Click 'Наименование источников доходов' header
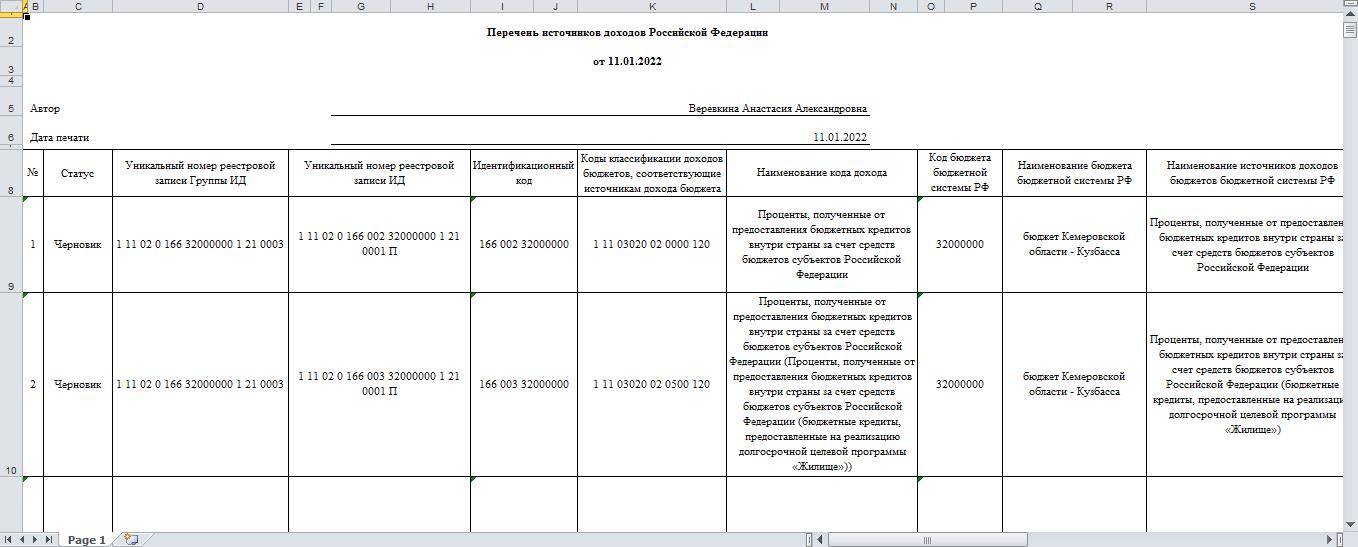The height and width of the screenshot is (547, 1358). 1245,173
